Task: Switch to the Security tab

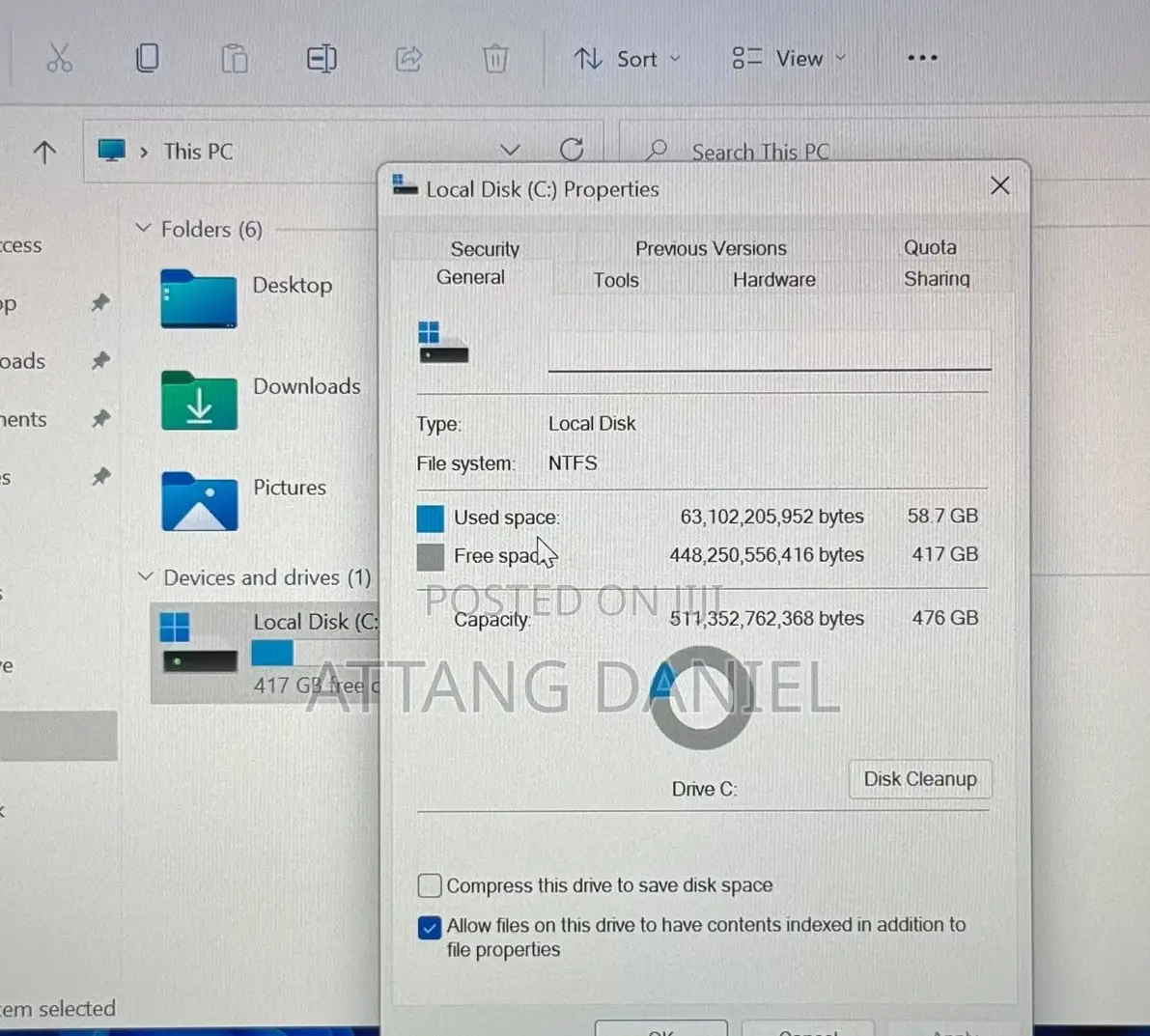Action: point(485,248)
